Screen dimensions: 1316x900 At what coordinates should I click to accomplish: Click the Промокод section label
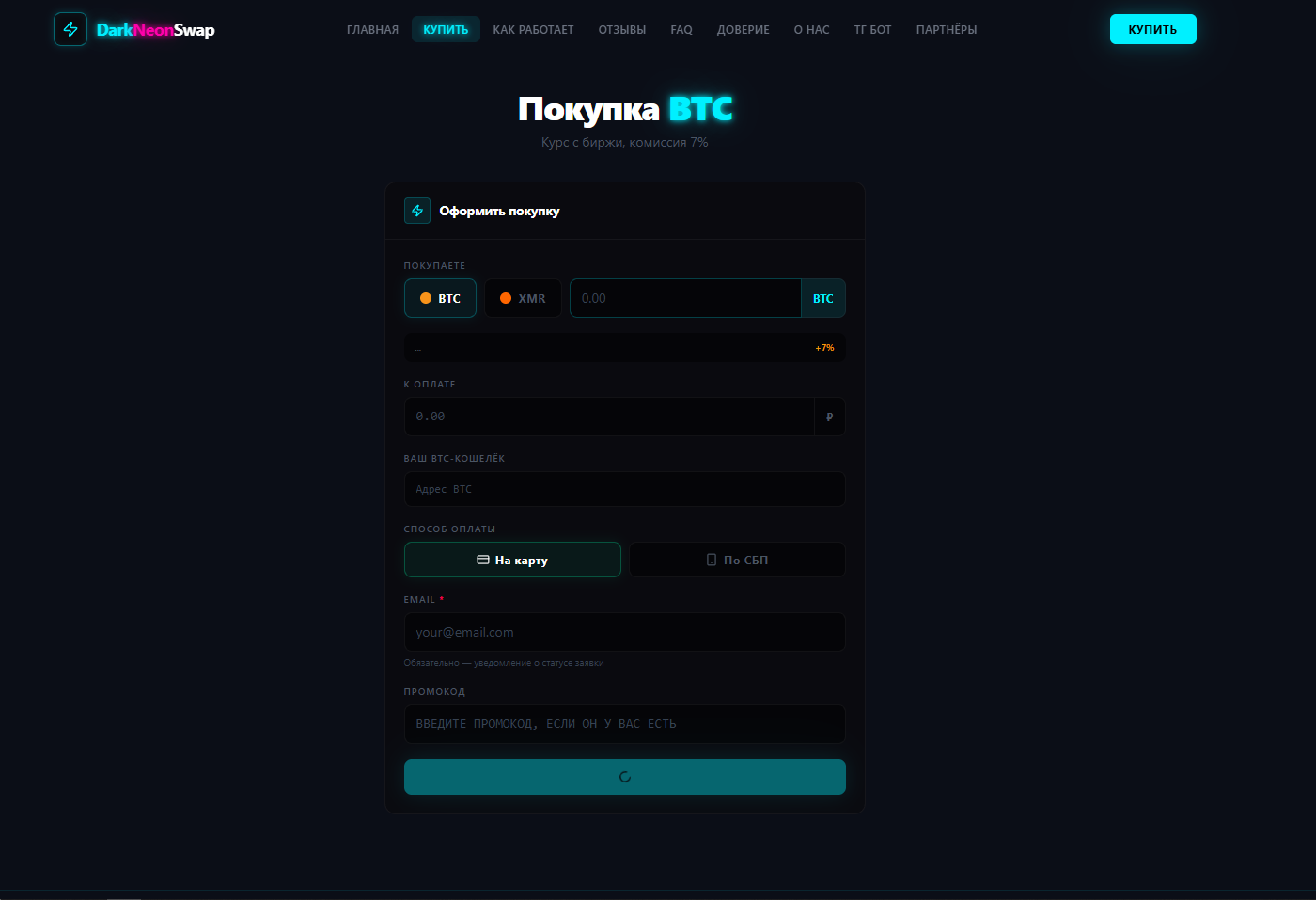[434, 691]
